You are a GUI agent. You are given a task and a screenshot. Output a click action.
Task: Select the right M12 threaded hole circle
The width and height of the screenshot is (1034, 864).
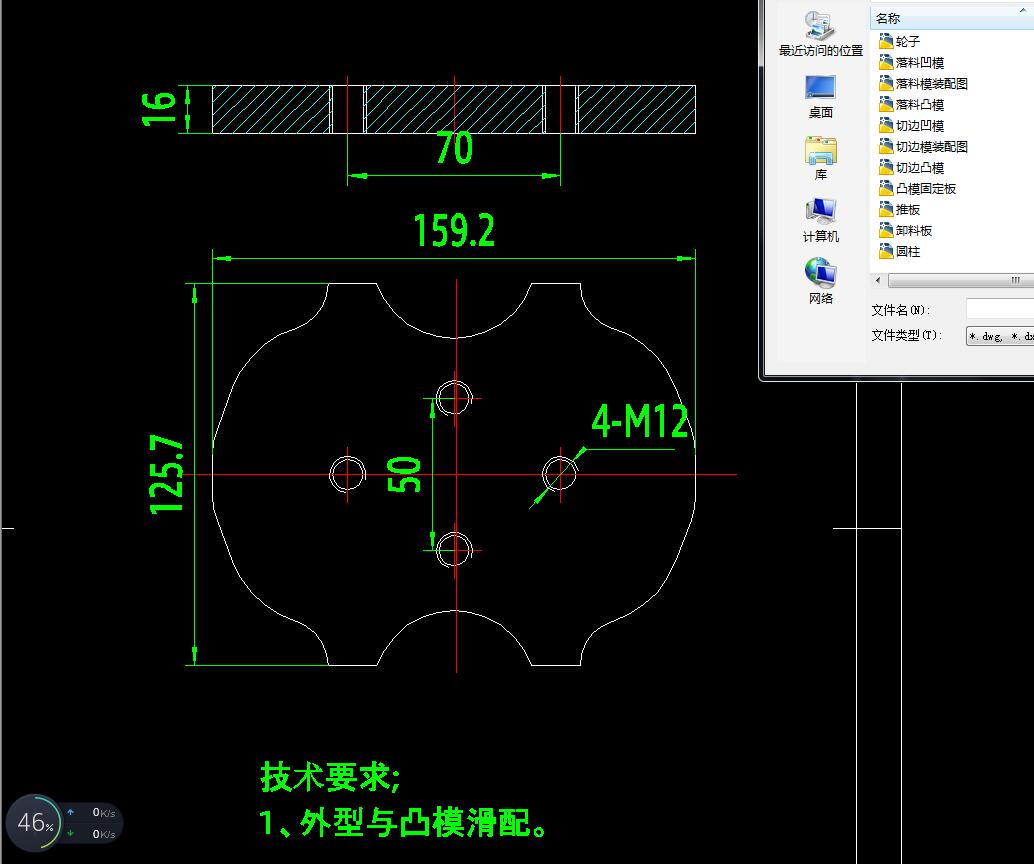coord(559,474)
